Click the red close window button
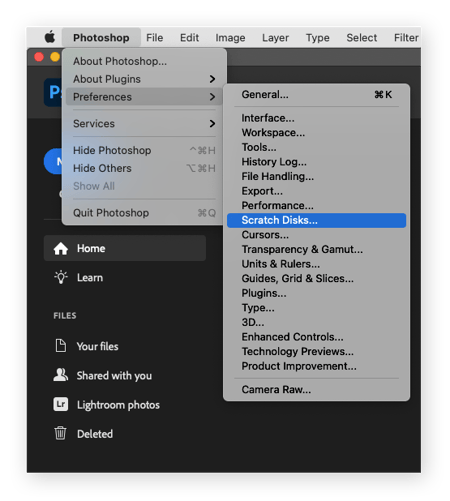 point(39,57)
